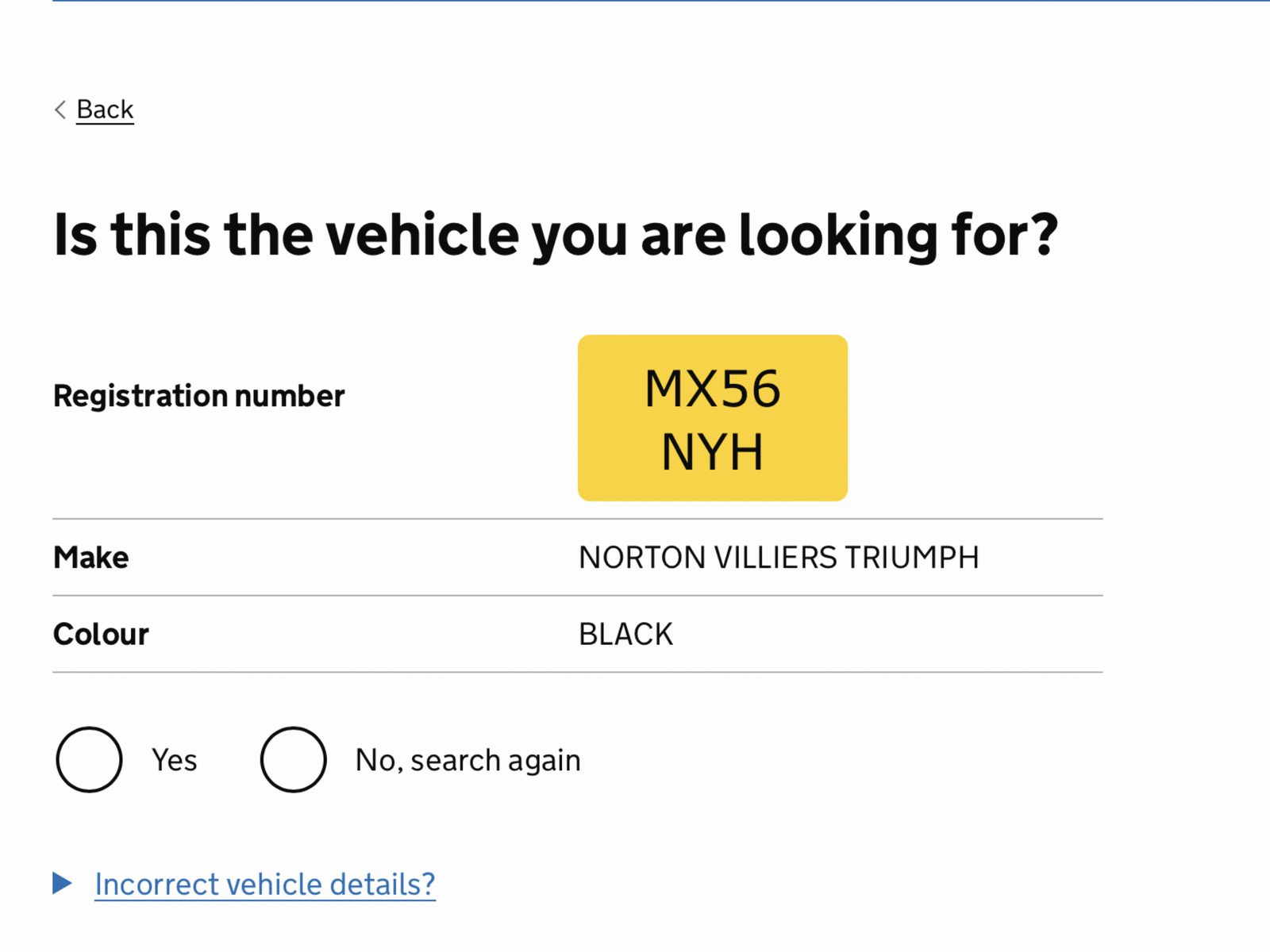
Task: Click the NORTON VILLIERS TRIUMPH value
Action: (778, 557)
